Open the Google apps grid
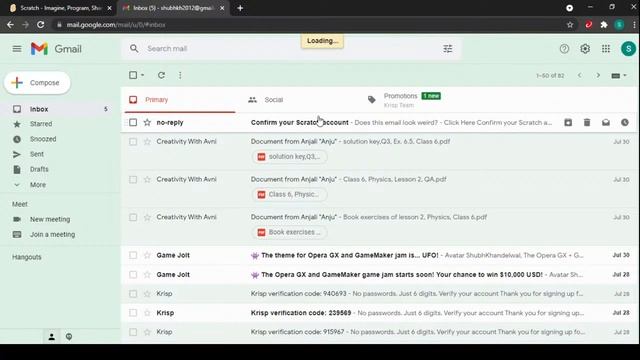The image size is (640, 360). point(606,49)
